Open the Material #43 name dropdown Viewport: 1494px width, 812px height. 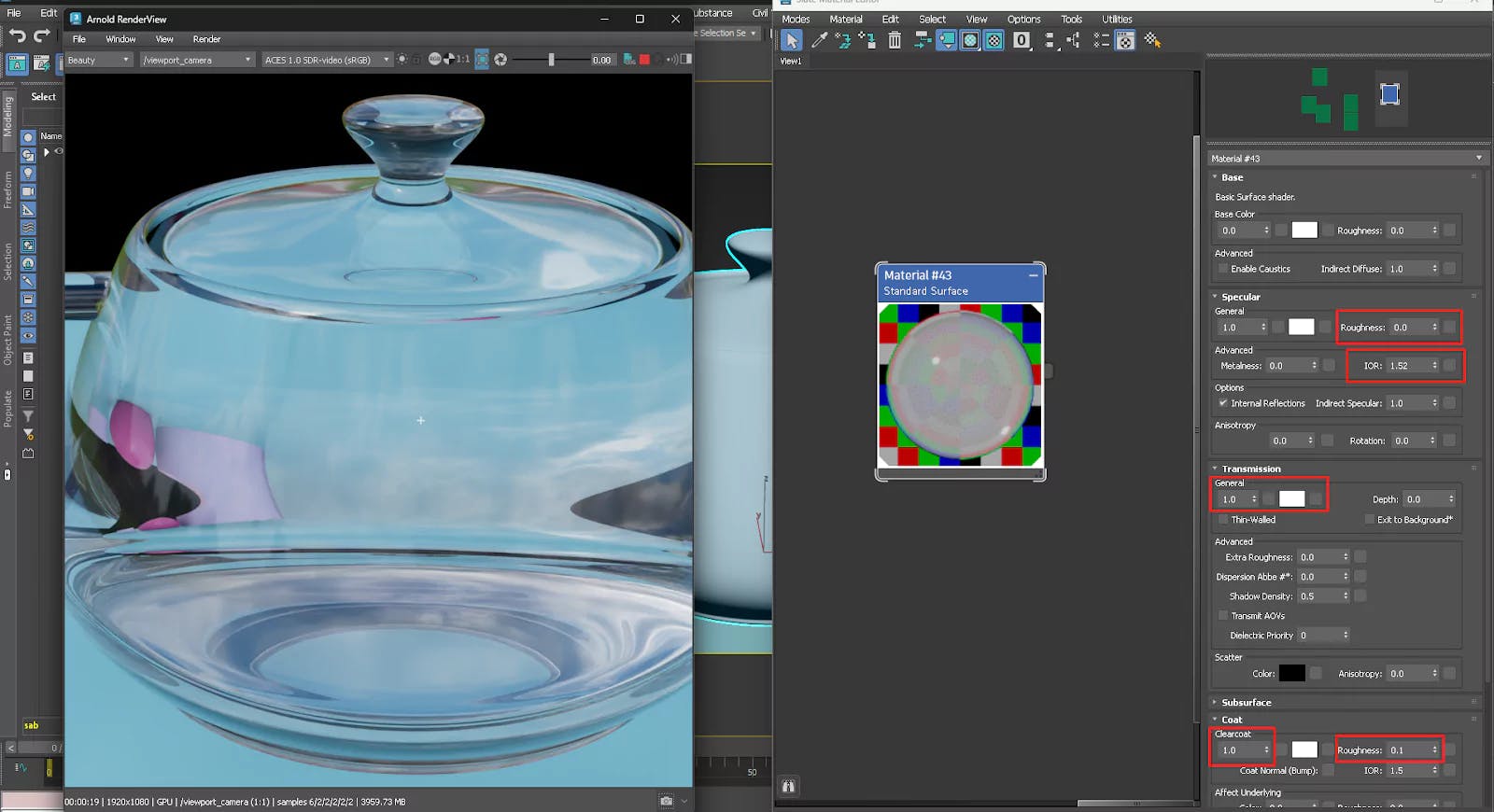(1346, 159)
